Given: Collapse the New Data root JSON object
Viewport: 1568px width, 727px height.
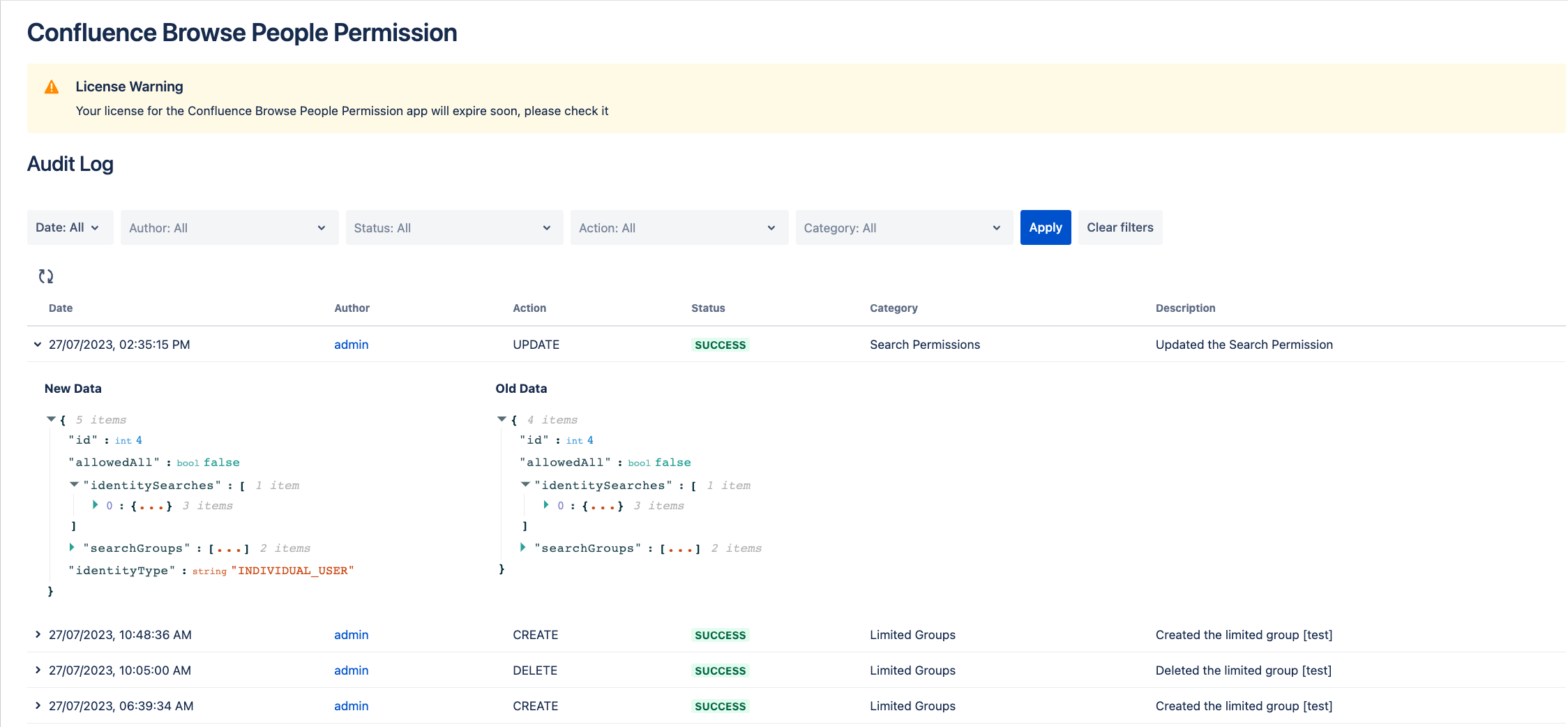Looking at the screenshot, I should click(51, 419).
